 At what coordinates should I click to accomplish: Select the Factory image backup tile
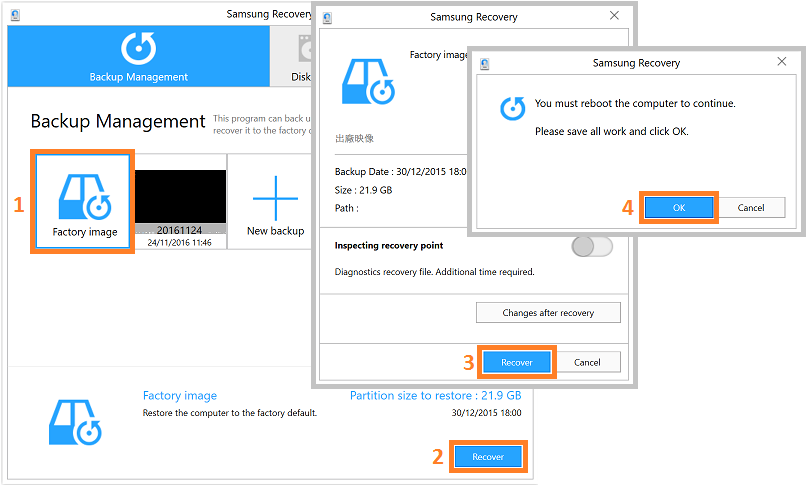tap(83, 201)
